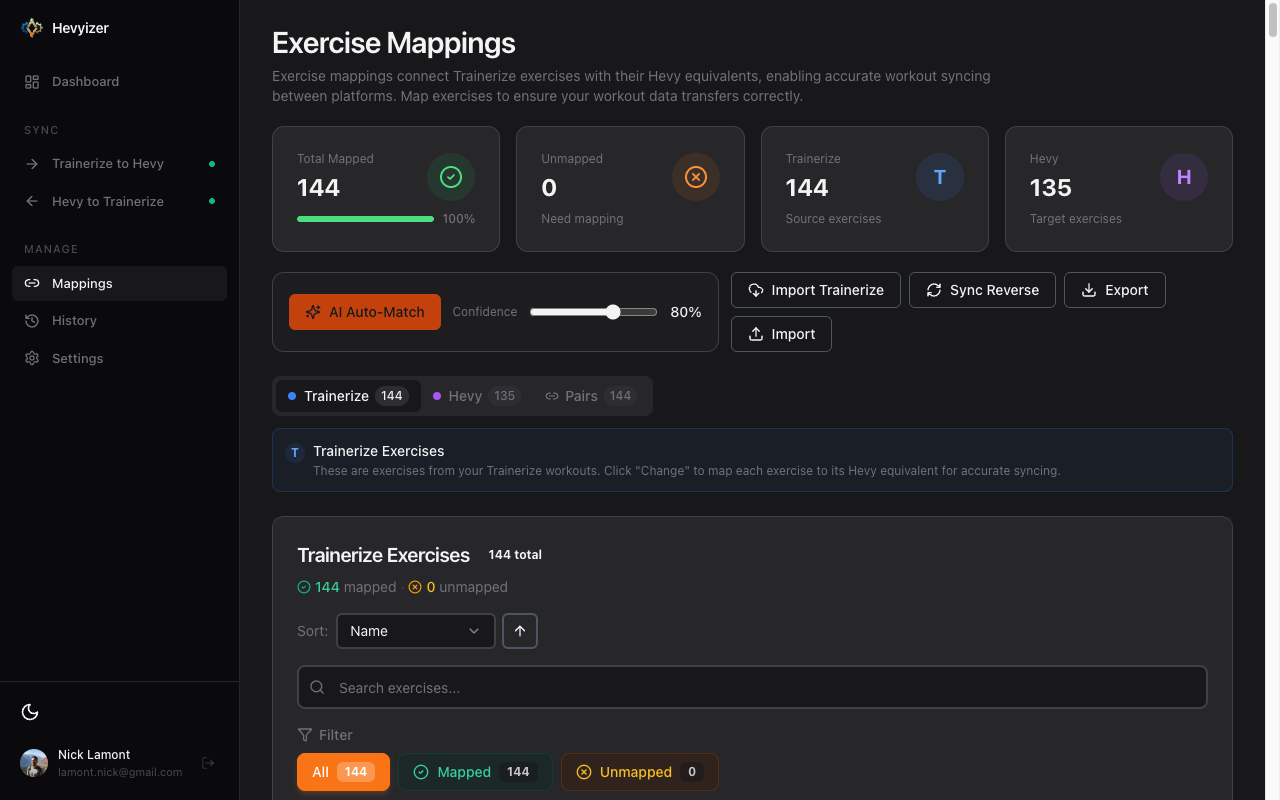This screenshot has height=800, width=1280.
Task: Select the All filter showing 144
Action: (343, 772)
